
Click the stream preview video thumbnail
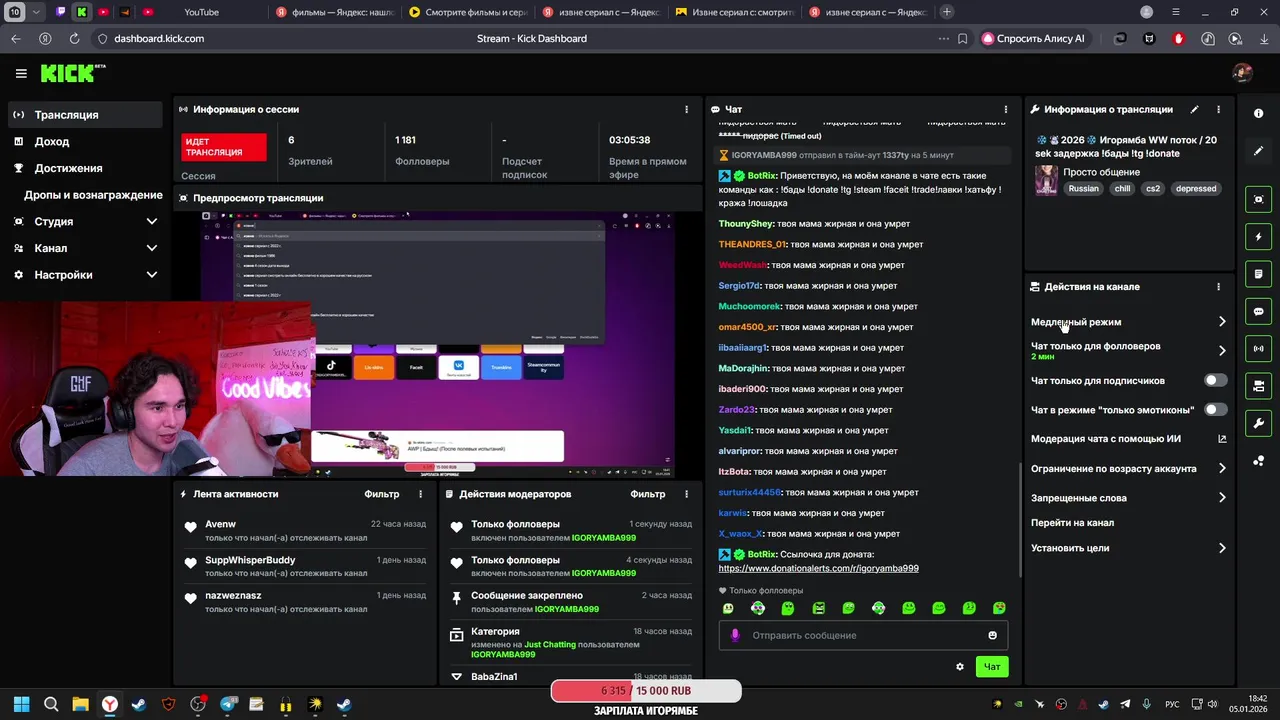click(x=438, y=343)
